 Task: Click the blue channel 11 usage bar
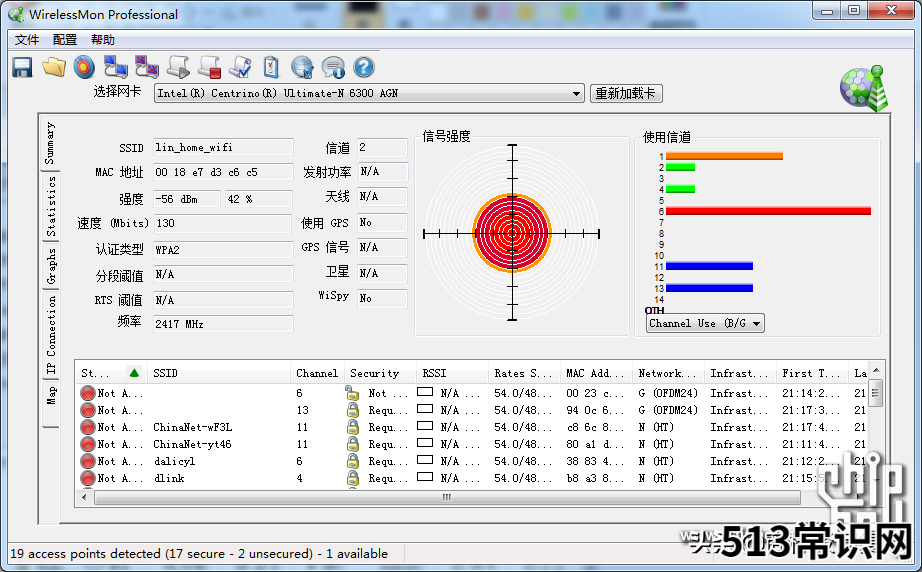(709, 266)
